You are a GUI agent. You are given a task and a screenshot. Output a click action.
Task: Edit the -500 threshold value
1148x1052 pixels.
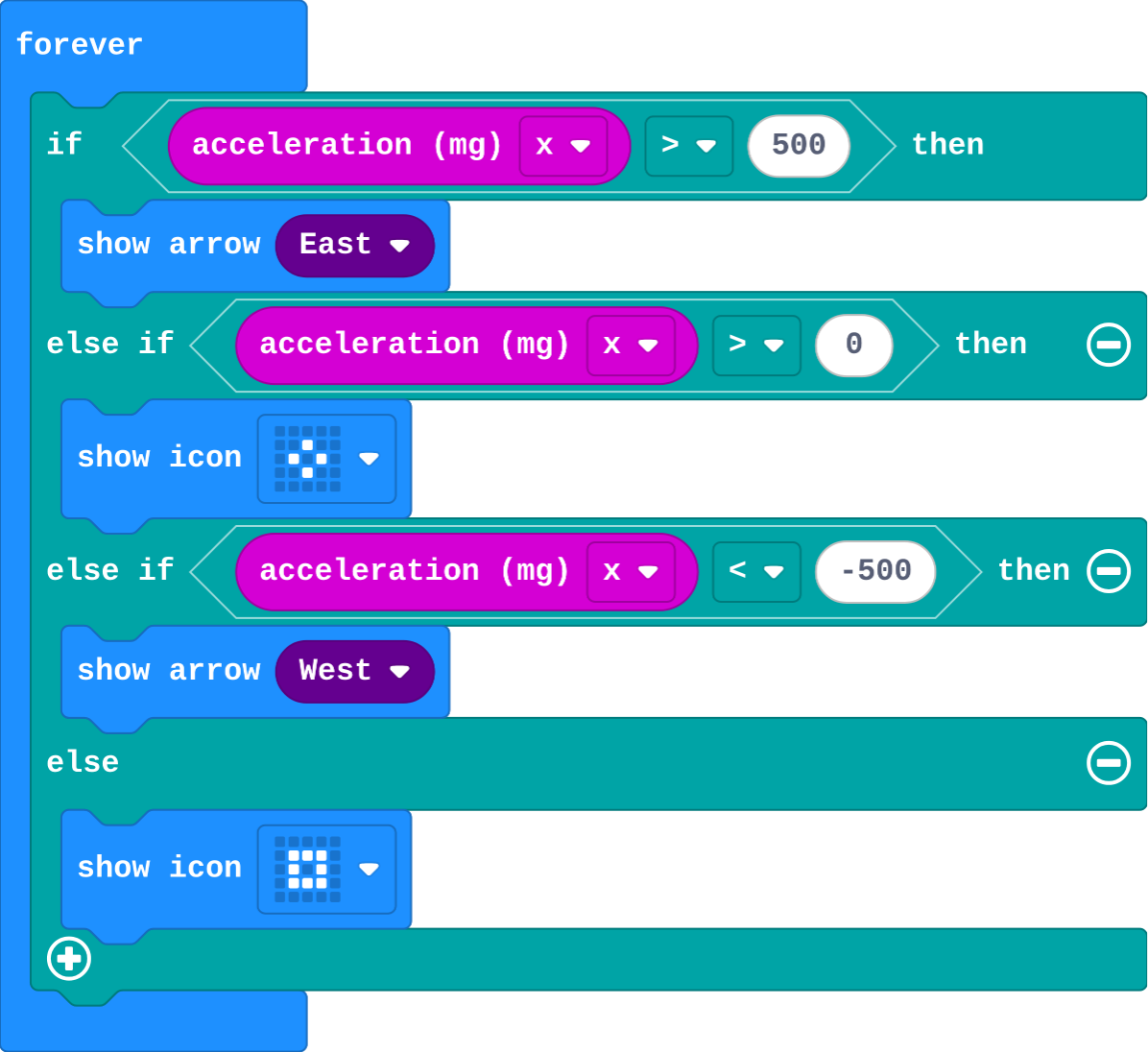click(x=875, y=572)
